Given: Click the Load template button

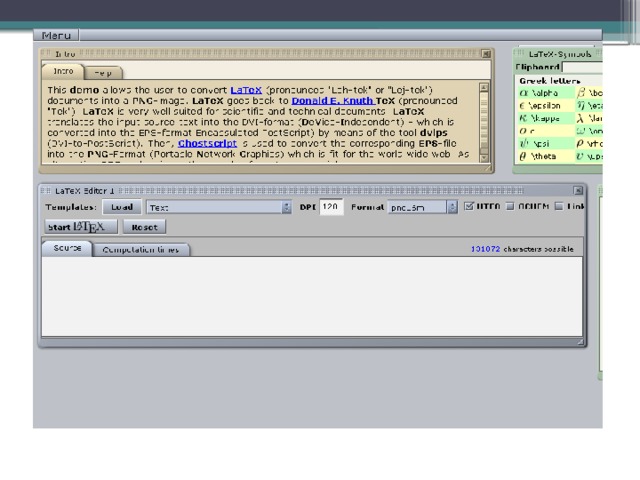Looking at the screenshot, I should click(121, 207).
